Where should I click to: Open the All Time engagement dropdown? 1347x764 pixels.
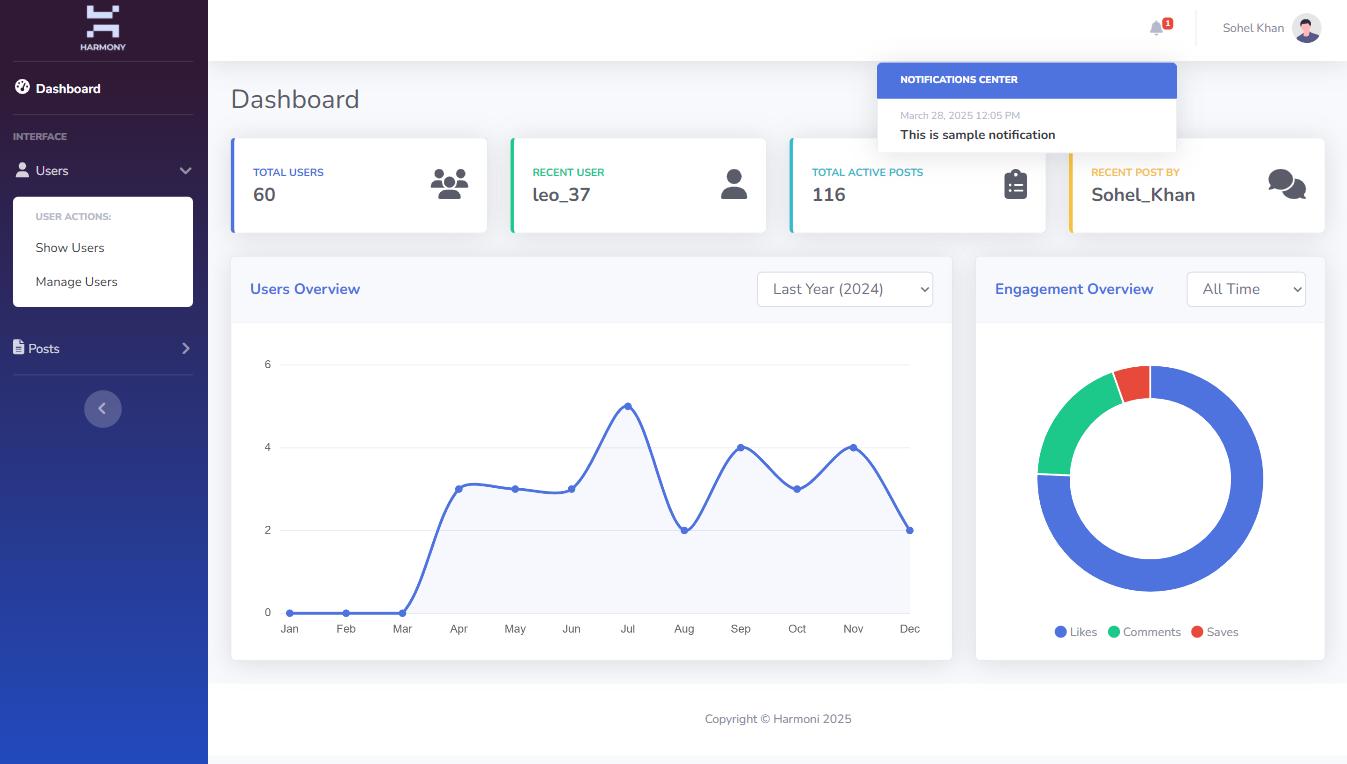click(1246, 289)
